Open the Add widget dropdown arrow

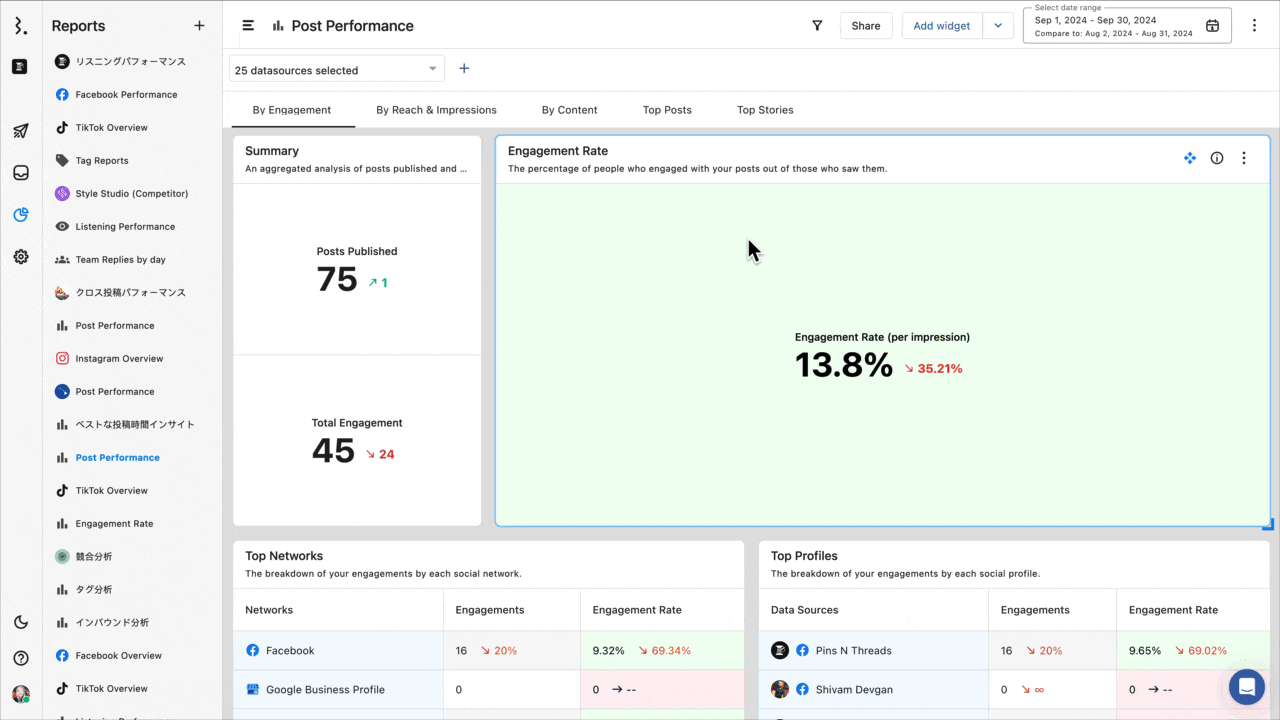pos(998,26)
